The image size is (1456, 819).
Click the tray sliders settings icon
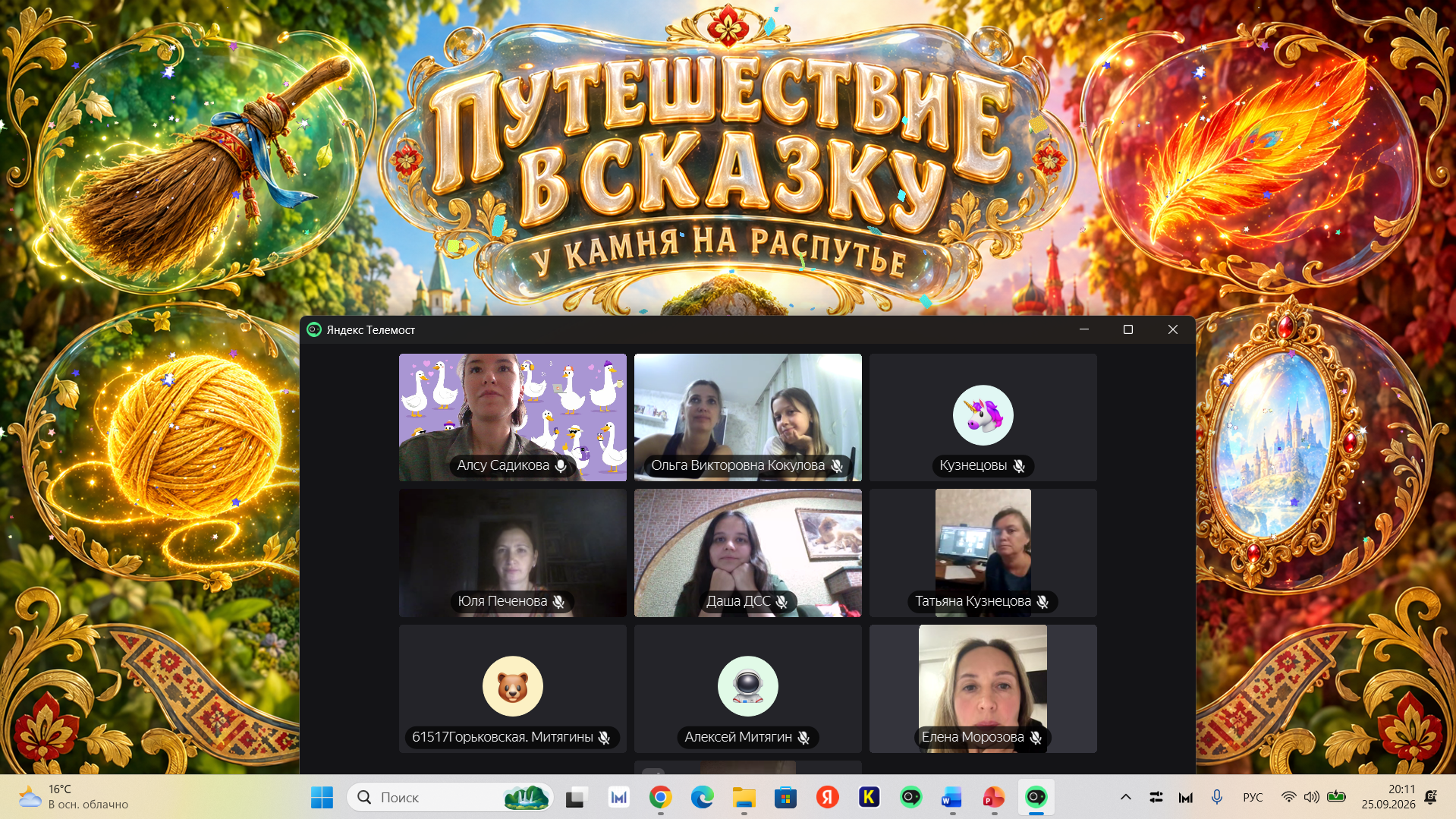point(1156,797)
